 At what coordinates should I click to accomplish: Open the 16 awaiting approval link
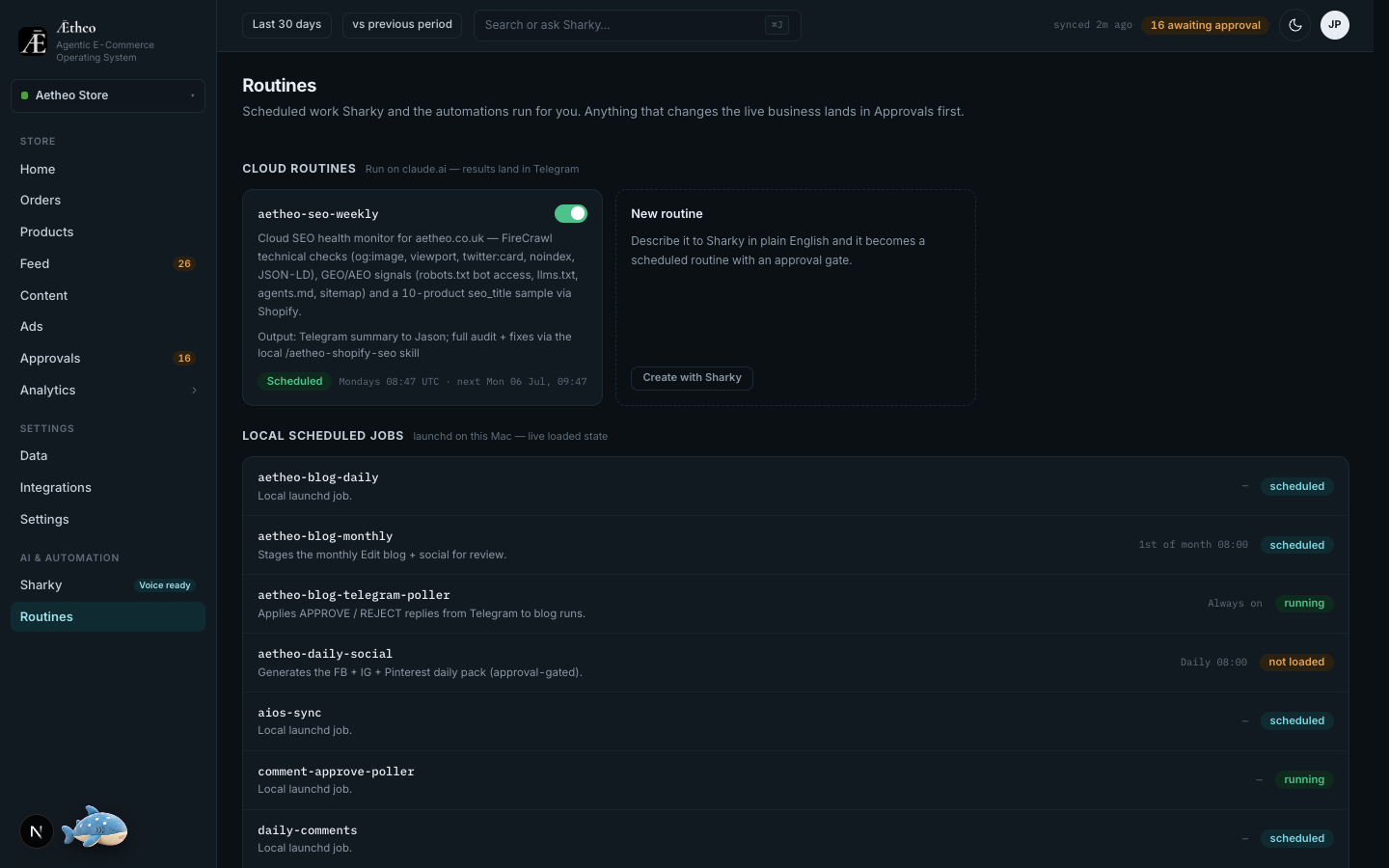click(x=1205, y=25)
